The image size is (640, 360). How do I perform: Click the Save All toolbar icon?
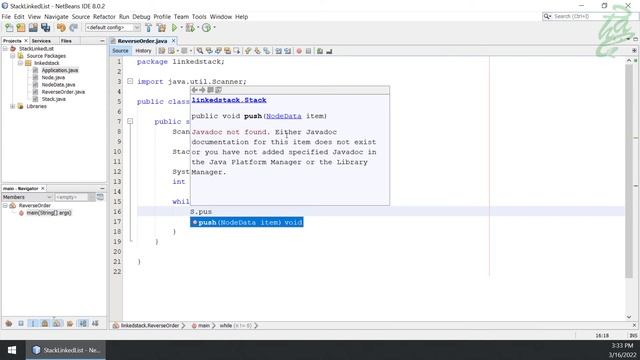pos(45,28)
